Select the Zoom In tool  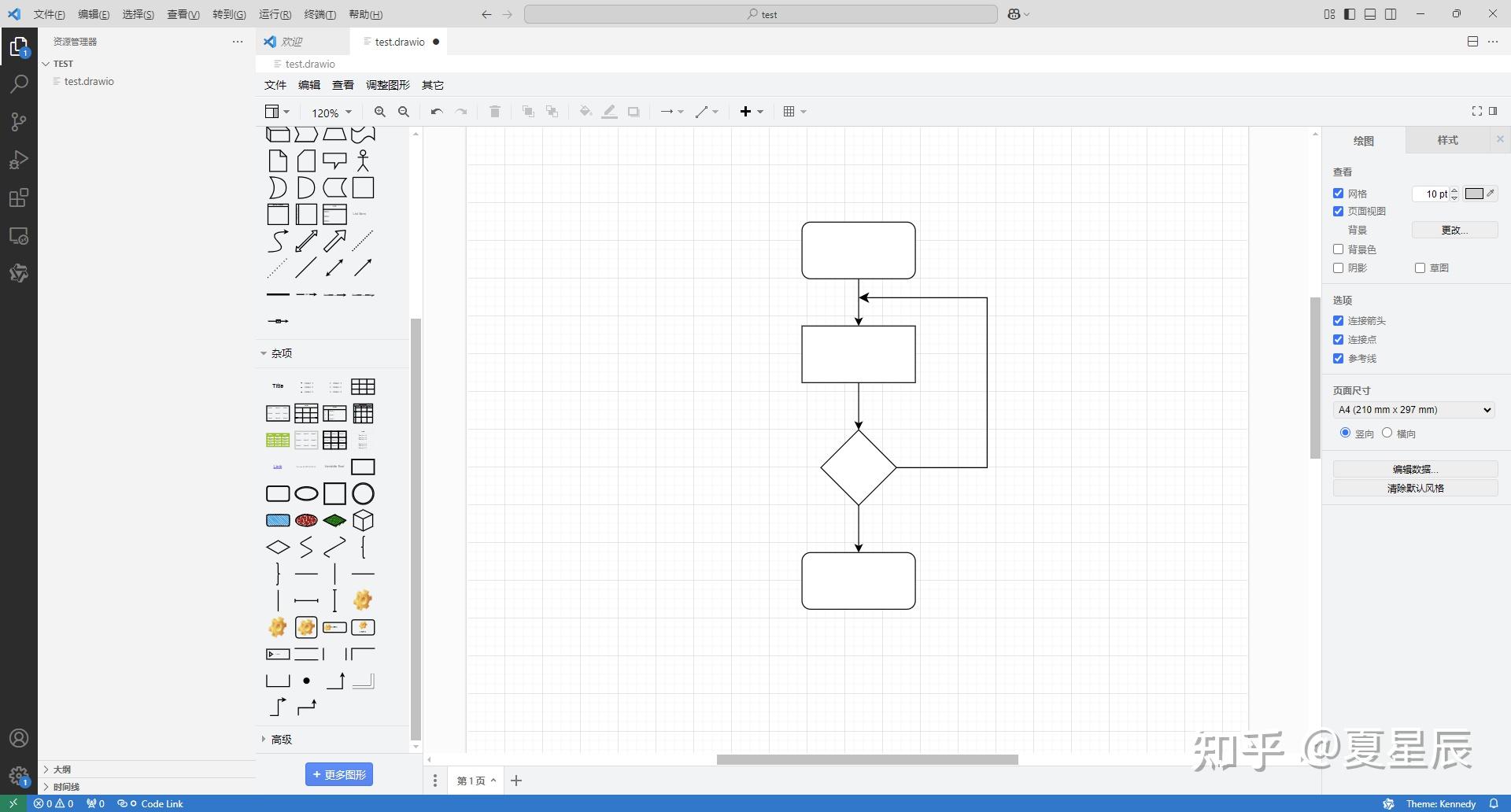point(379,112)
